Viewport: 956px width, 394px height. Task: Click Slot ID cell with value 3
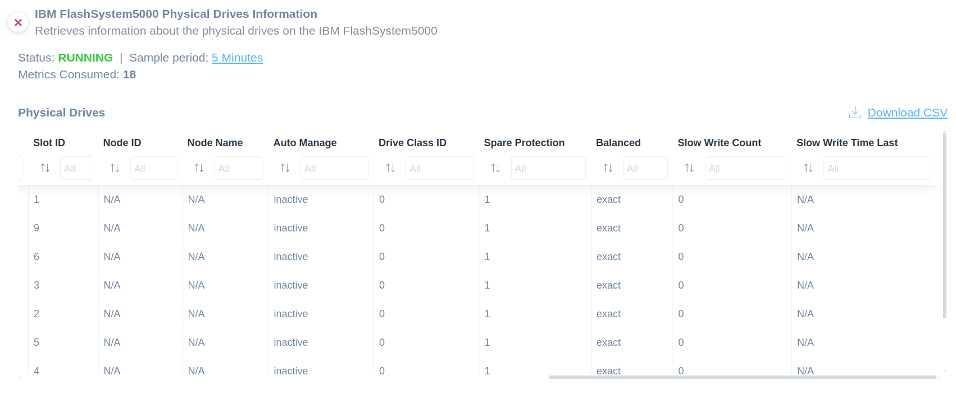tap(36, 285)
